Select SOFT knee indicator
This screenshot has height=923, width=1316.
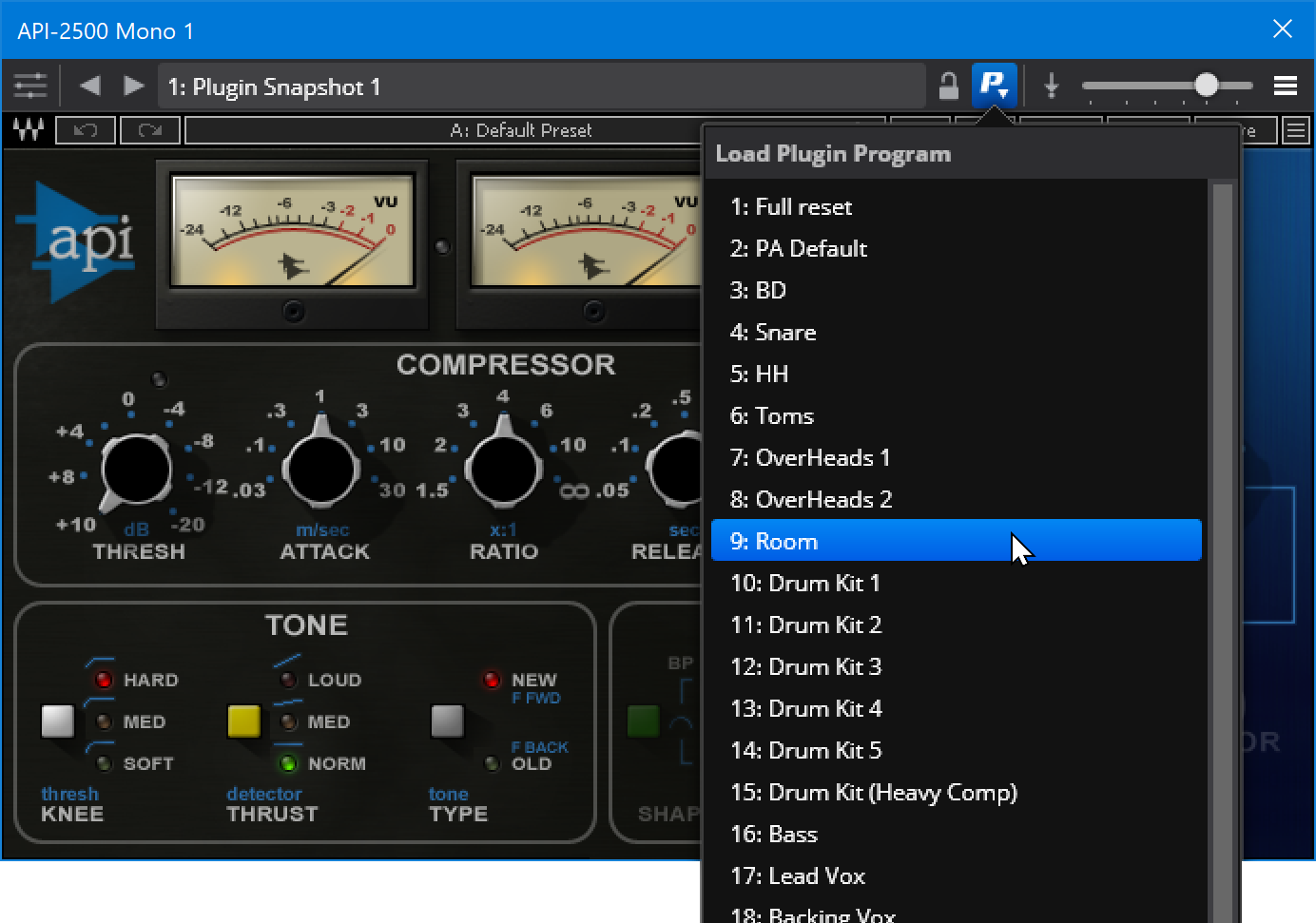pos(104,763)
